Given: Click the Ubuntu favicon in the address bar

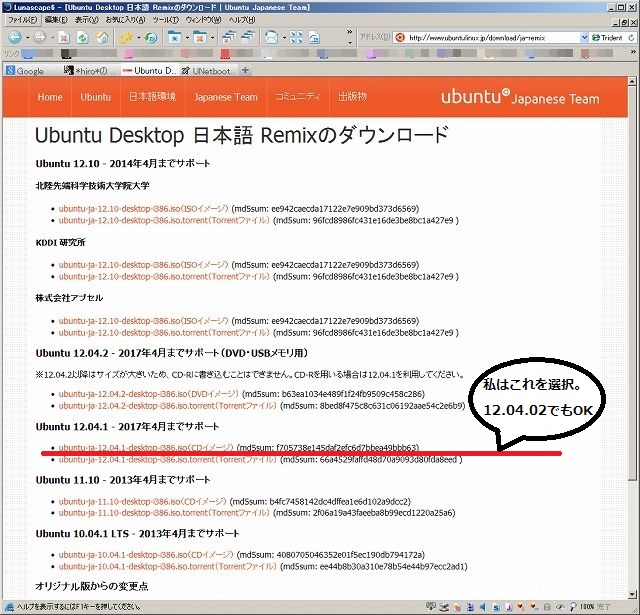Looking at the screenshot, I should coord(400,38).
